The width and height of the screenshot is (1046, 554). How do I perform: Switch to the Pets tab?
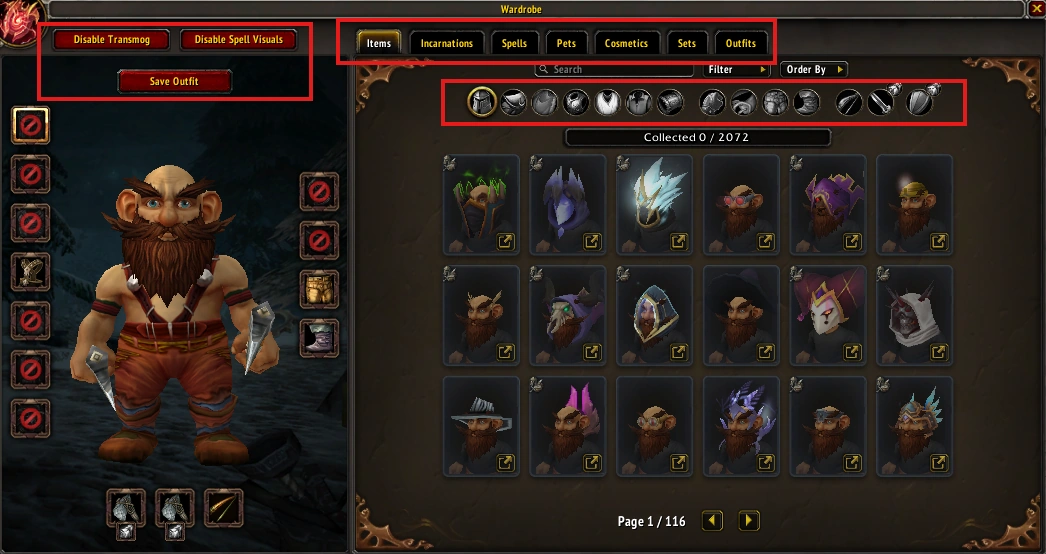[566, 43]
